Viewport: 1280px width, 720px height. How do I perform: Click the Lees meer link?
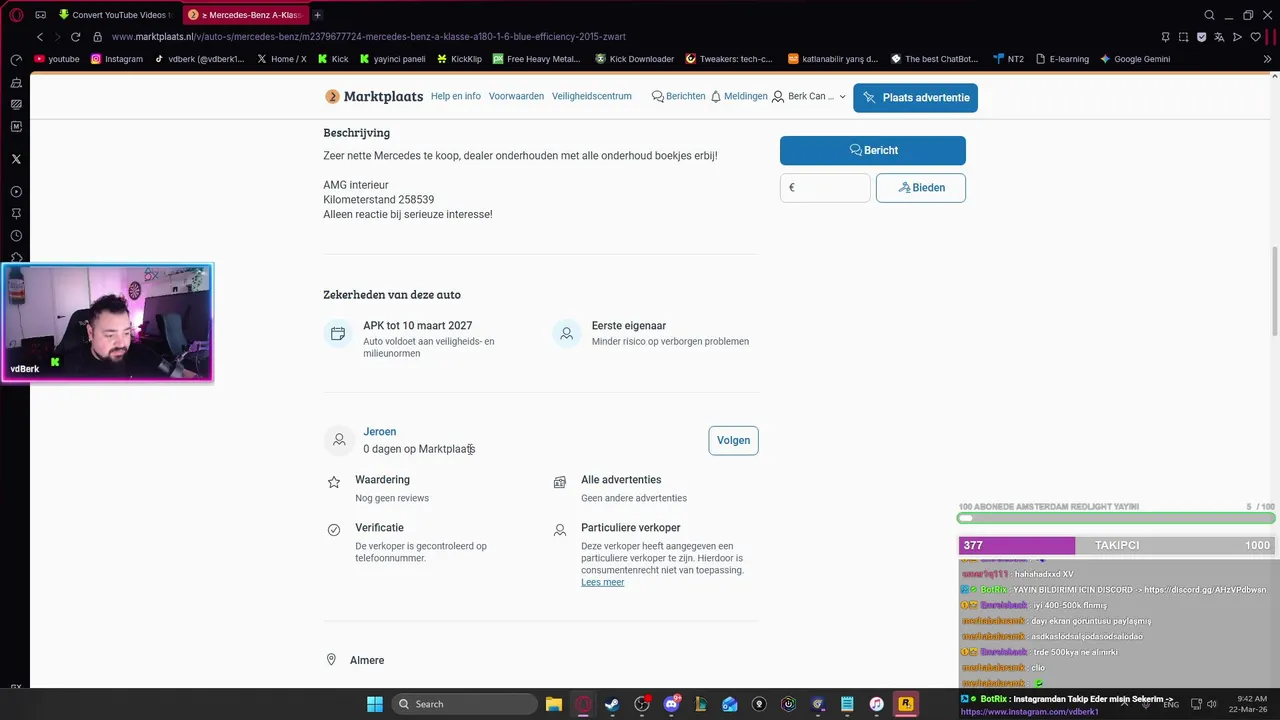pyautogui.click(x=602, y=582)
